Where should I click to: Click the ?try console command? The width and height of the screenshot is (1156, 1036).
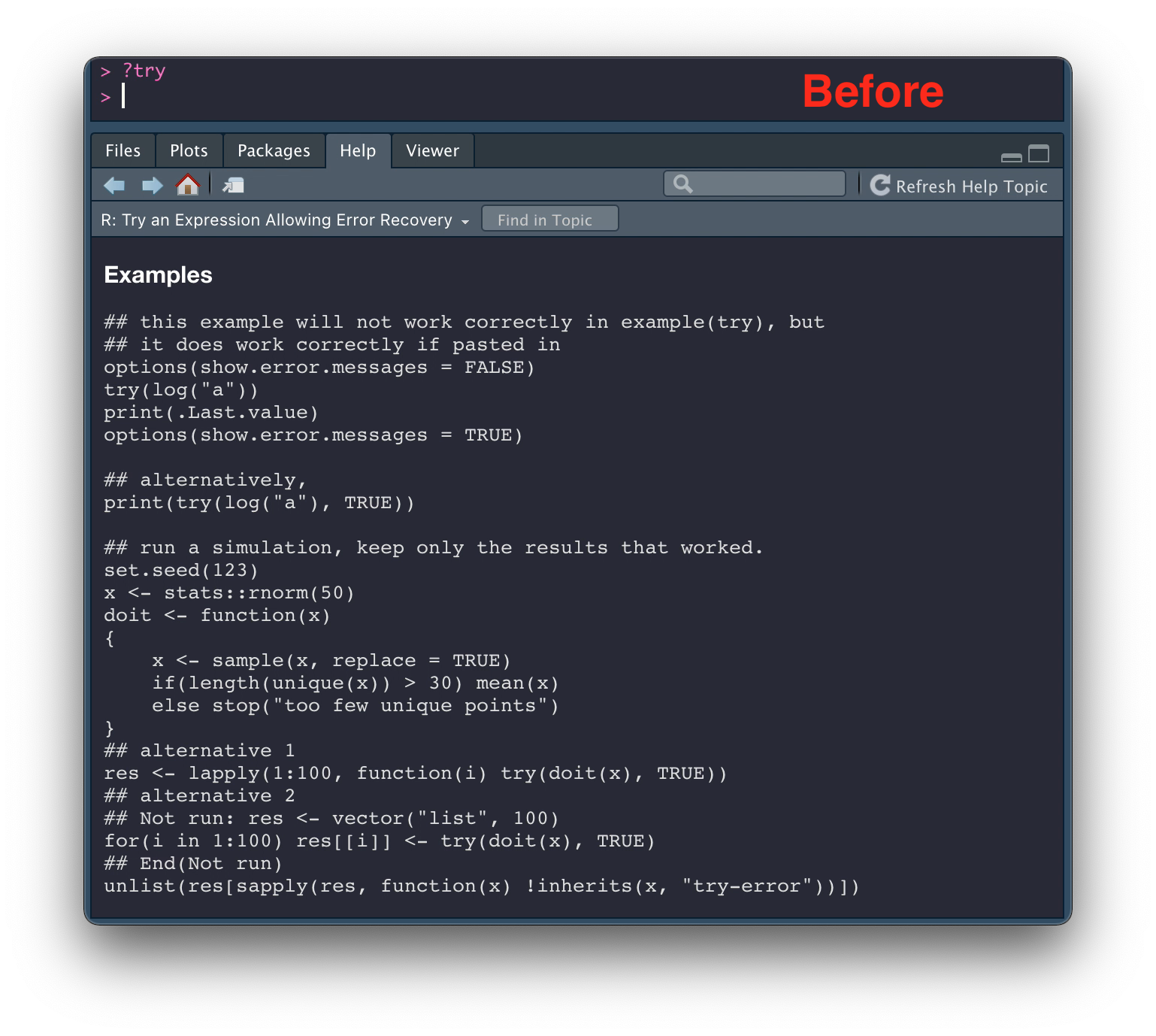click(x=144, y=71)
